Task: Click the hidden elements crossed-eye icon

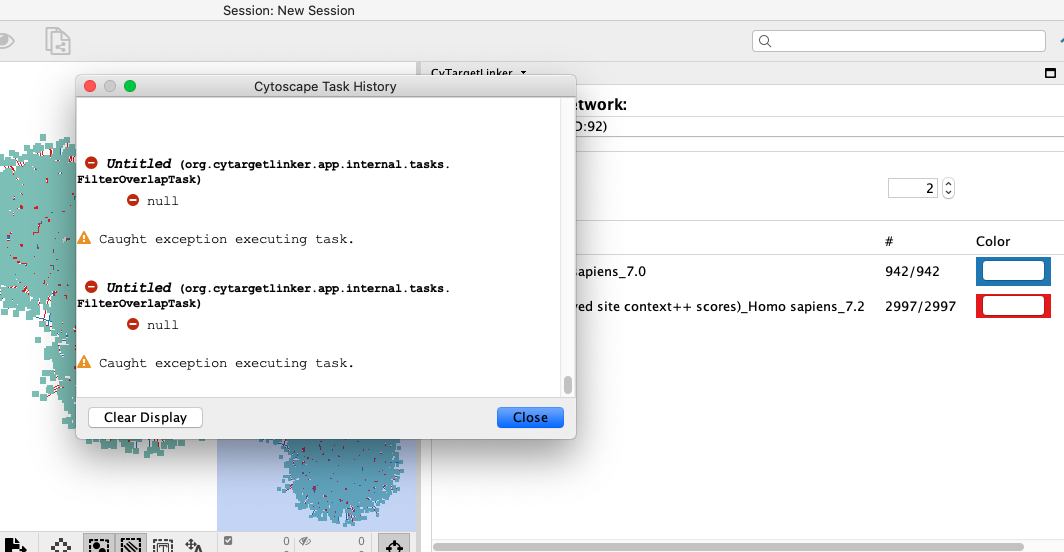Action: (305, 541)
